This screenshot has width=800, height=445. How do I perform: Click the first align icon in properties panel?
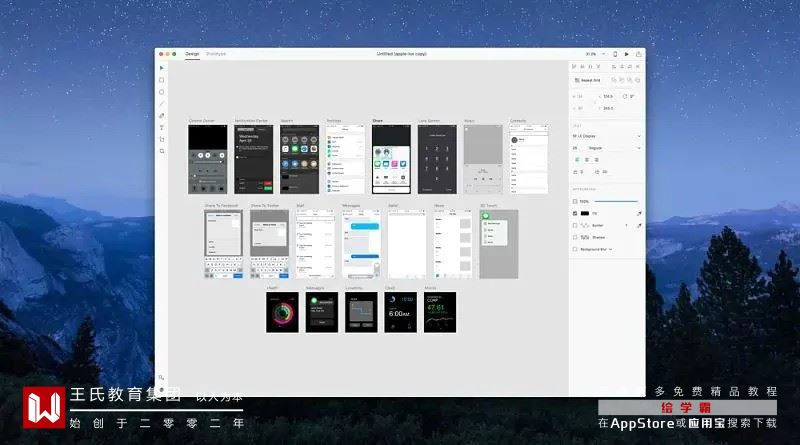[x=574, y=66]
